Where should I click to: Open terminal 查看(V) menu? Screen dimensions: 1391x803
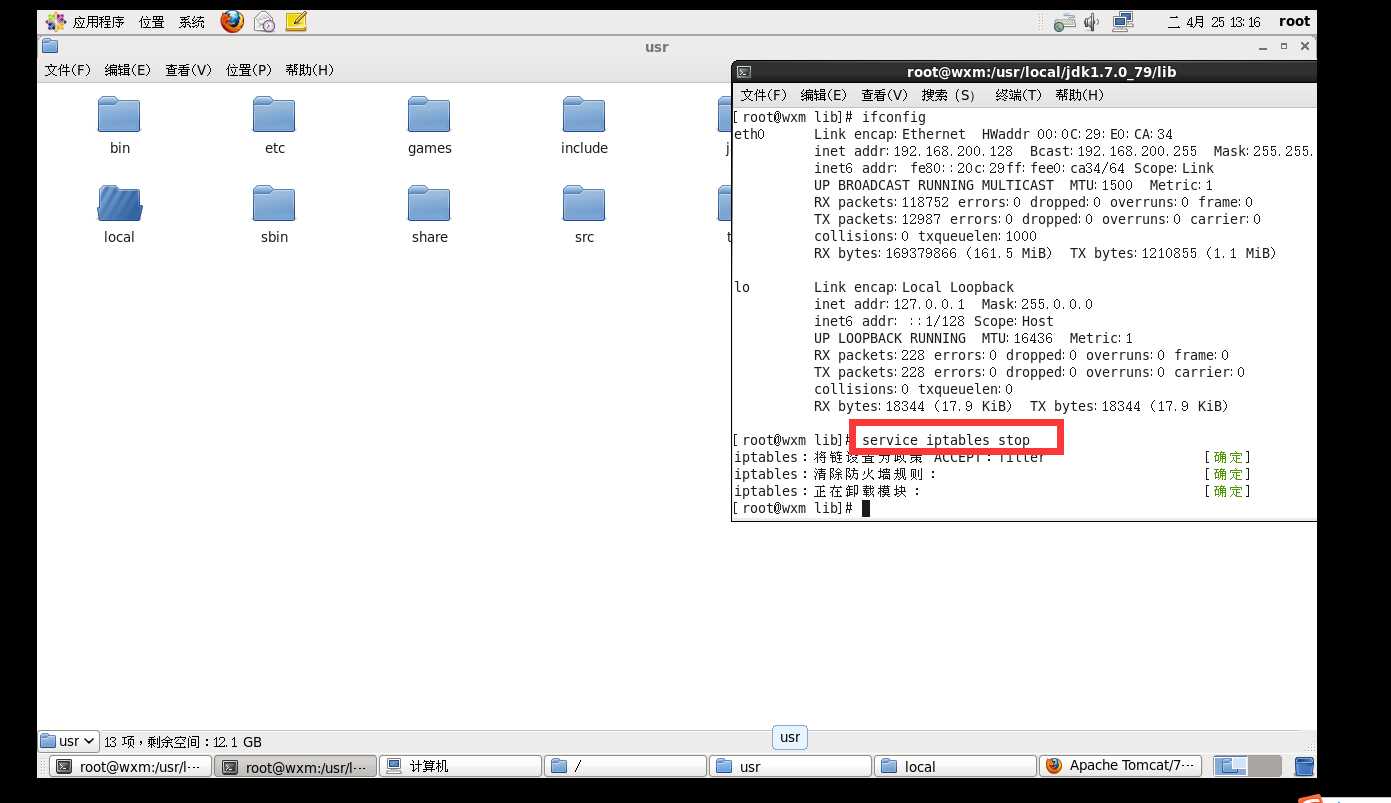click(x=884, y=95)
